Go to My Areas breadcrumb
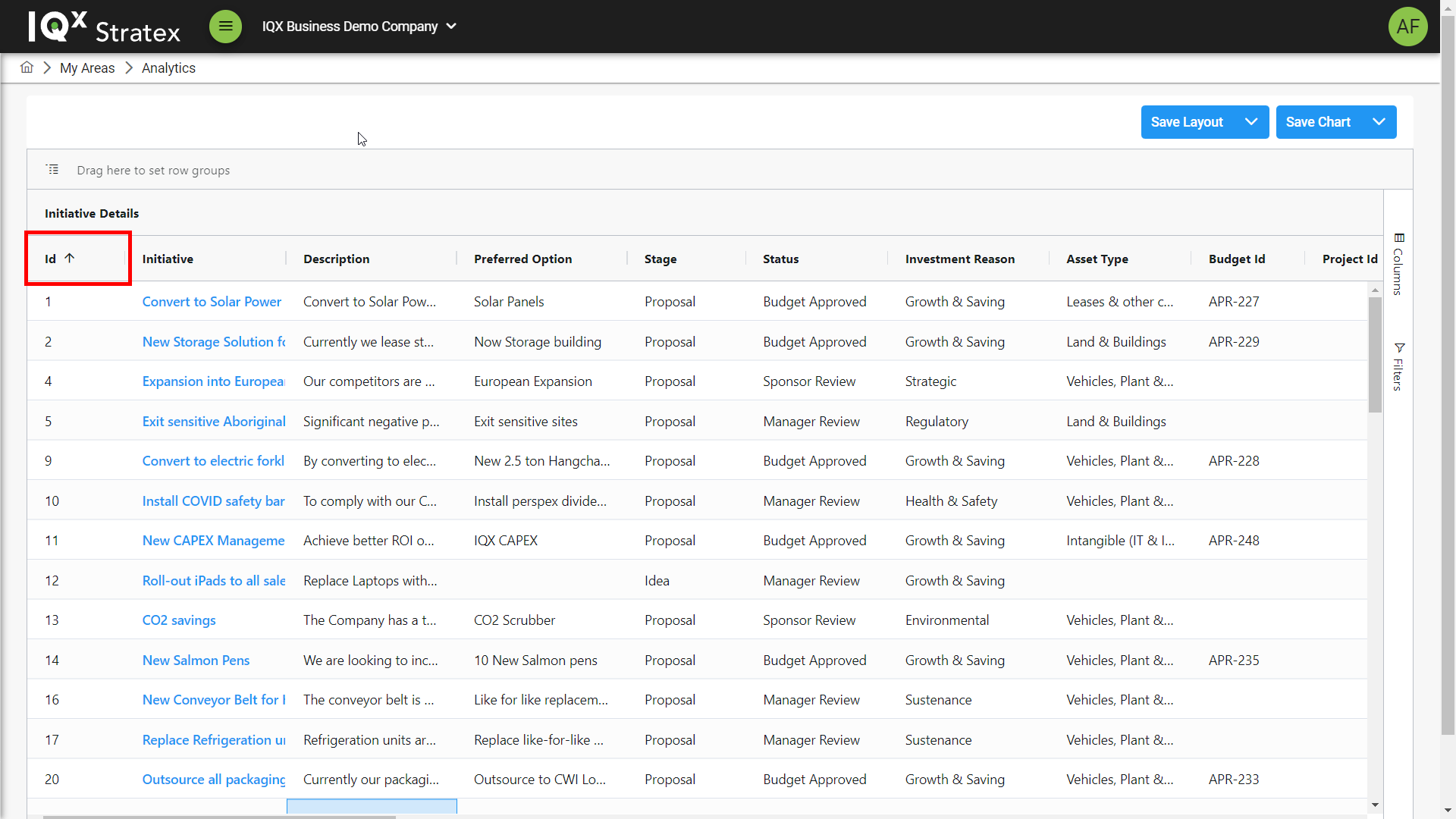The image size is (1456, 819). 87,68
